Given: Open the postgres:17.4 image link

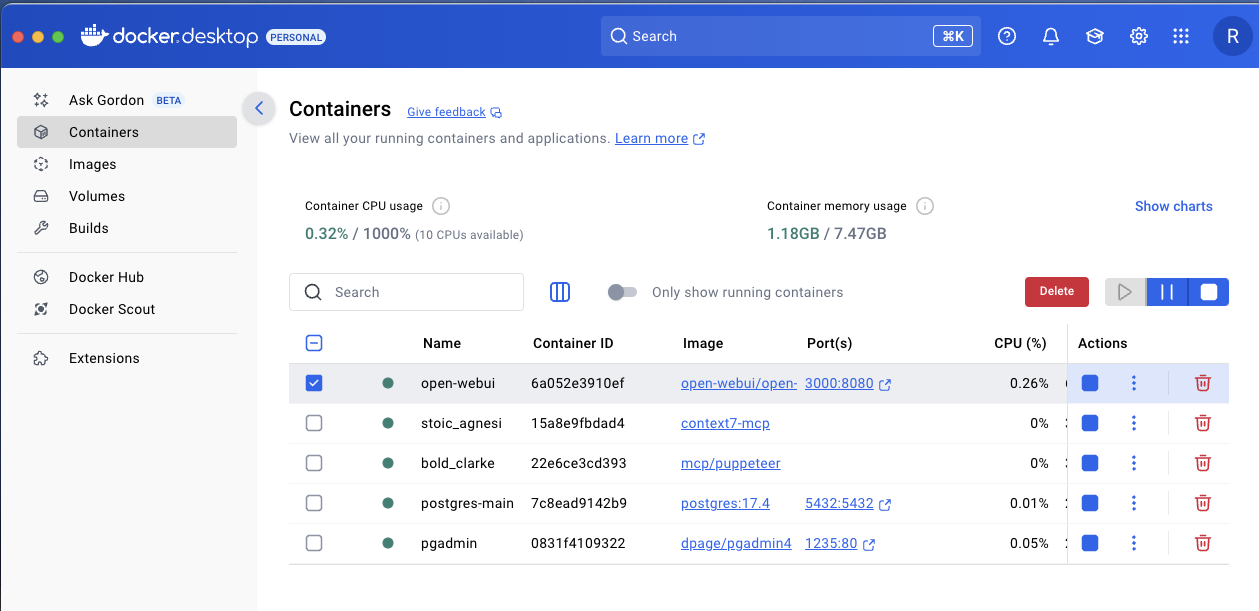Looking at the screenshot, I should click(x=725, y=503).
